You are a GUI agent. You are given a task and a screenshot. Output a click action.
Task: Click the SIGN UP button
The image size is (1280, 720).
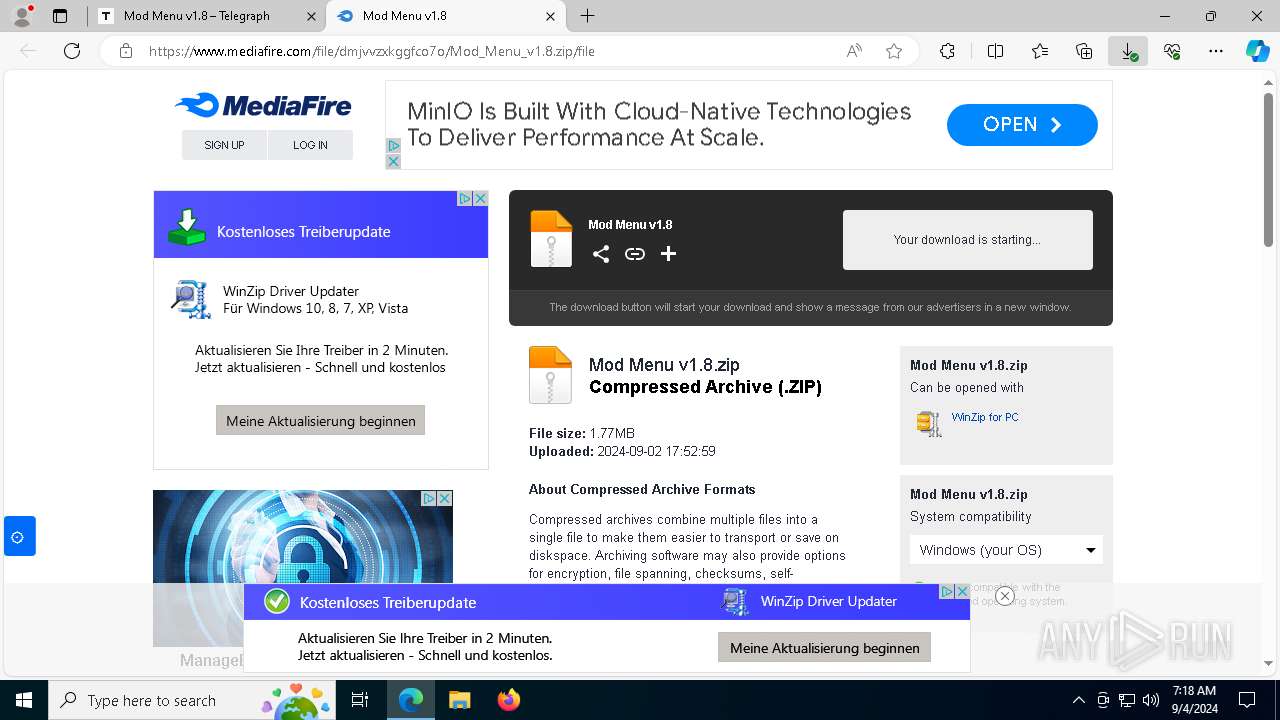(x=224, y=145)
